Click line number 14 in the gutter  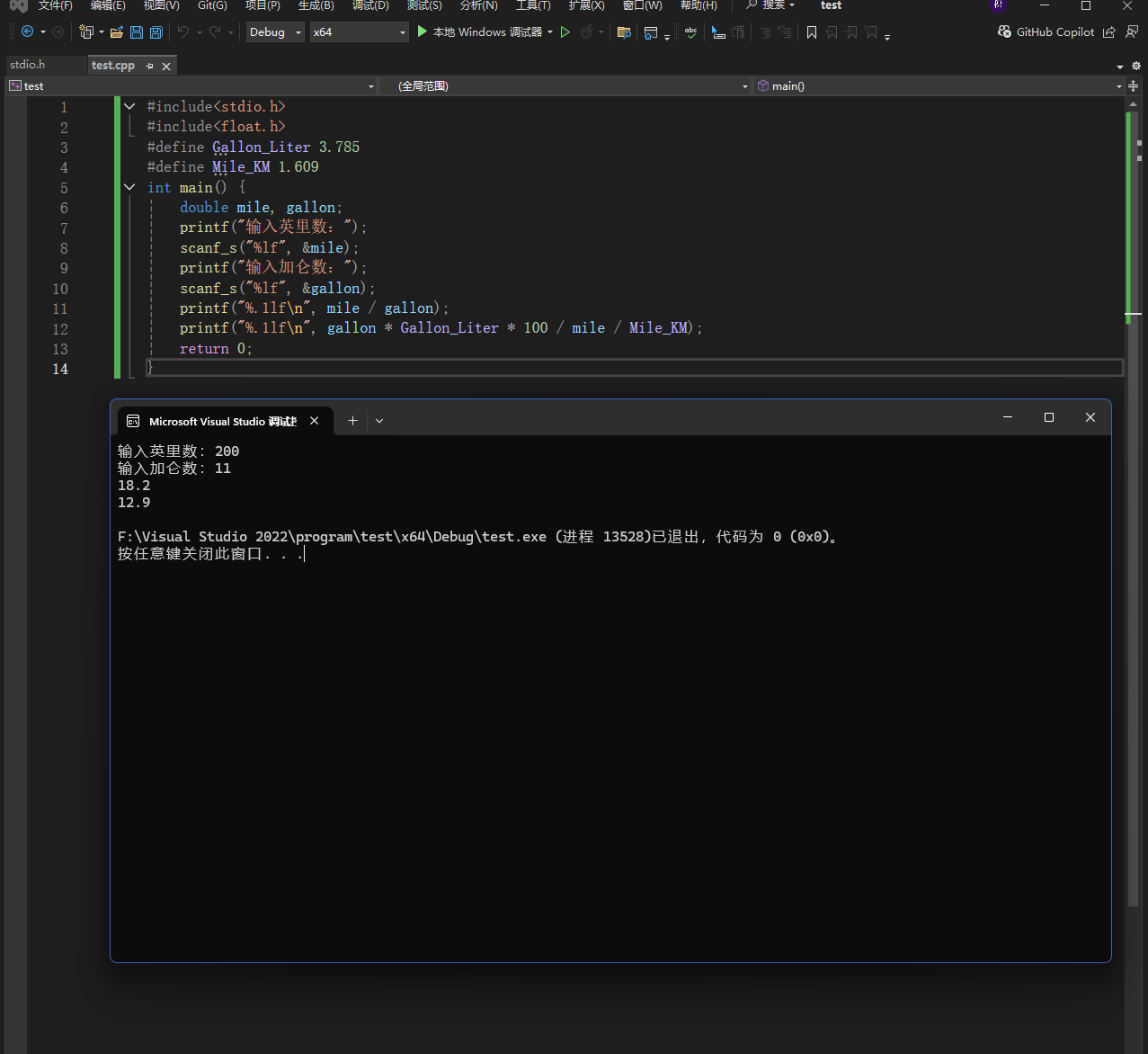point(60,369)
